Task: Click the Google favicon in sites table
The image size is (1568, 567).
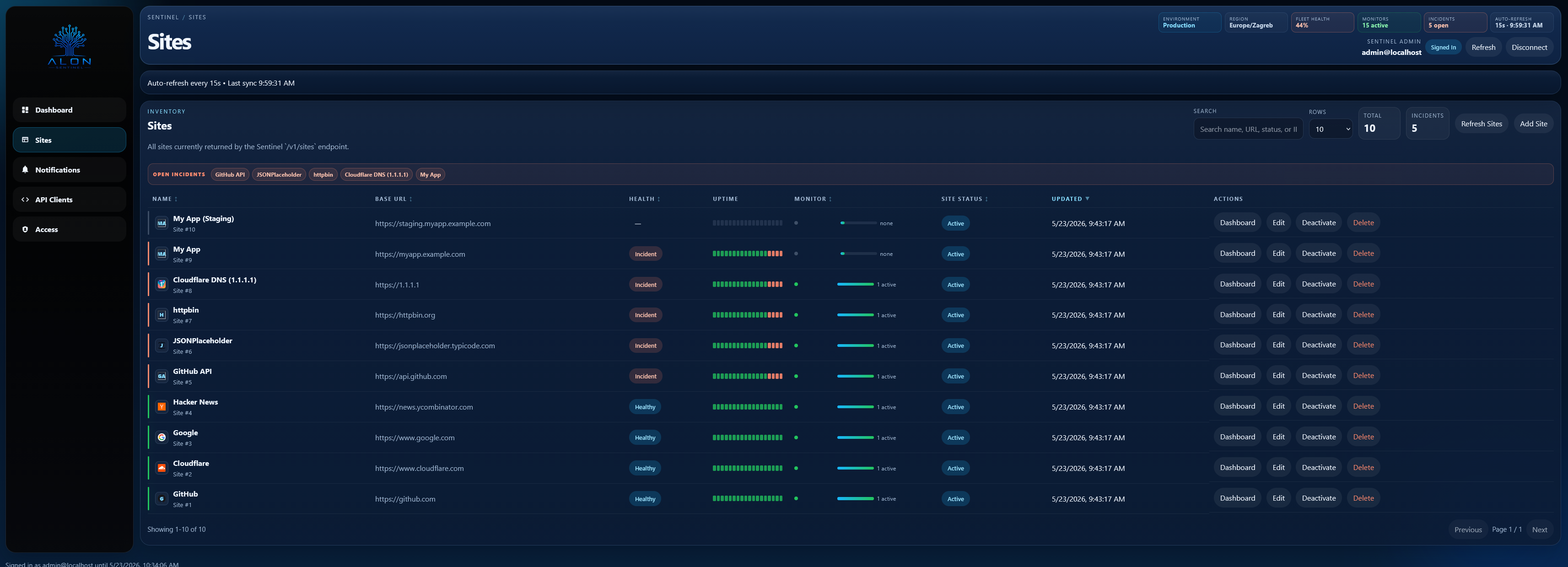Action: (x=162, y=437)
